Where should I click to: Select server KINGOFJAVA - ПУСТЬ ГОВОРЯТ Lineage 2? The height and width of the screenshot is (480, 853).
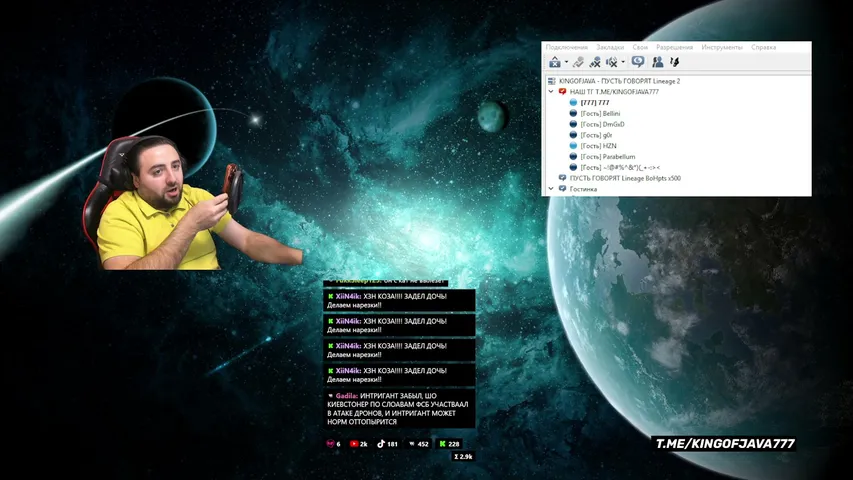click(619, 81)
